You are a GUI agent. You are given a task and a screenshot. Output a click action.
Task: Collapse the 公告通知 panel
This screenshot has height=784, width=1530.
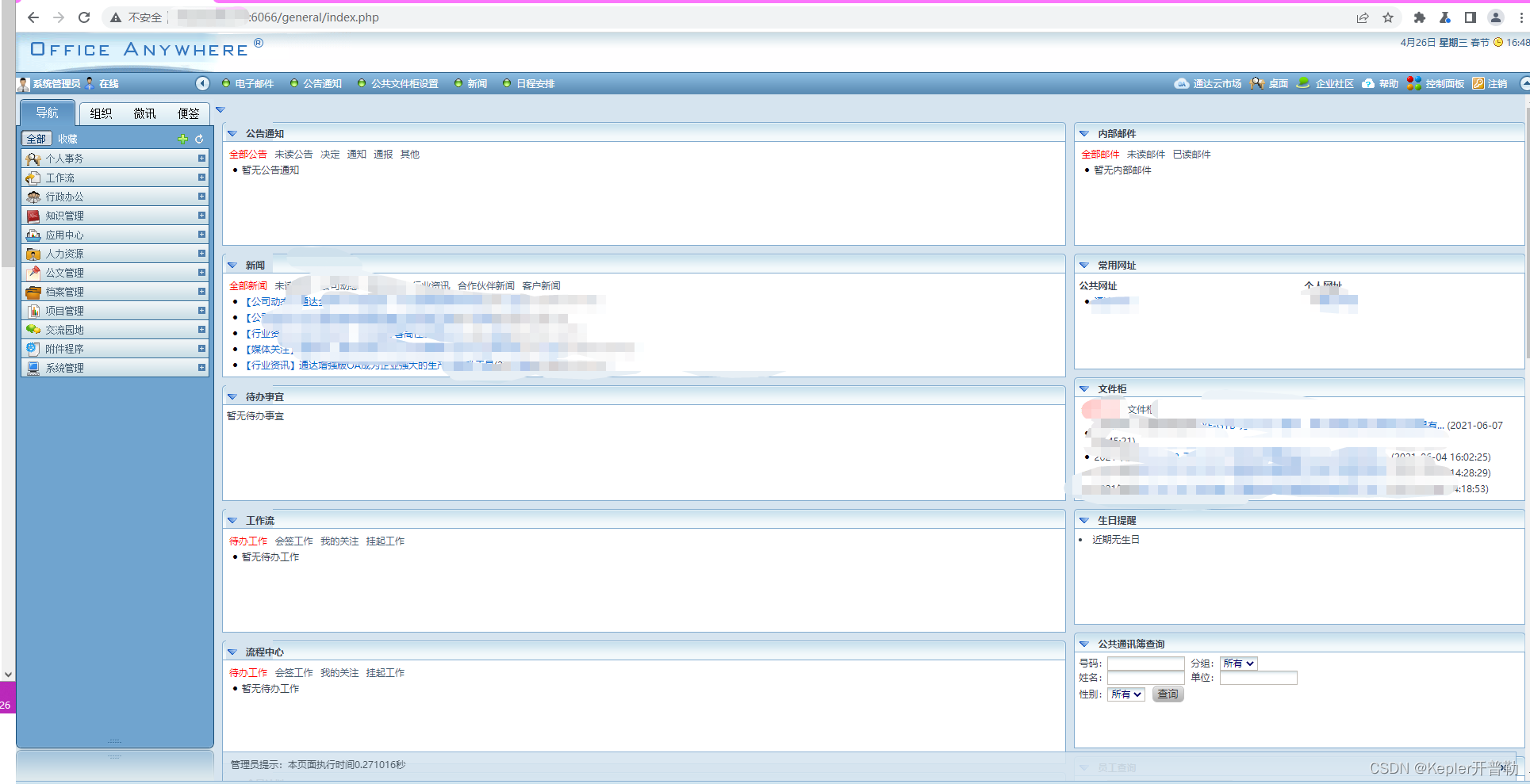pyautogui.click(x=232, y=133)
